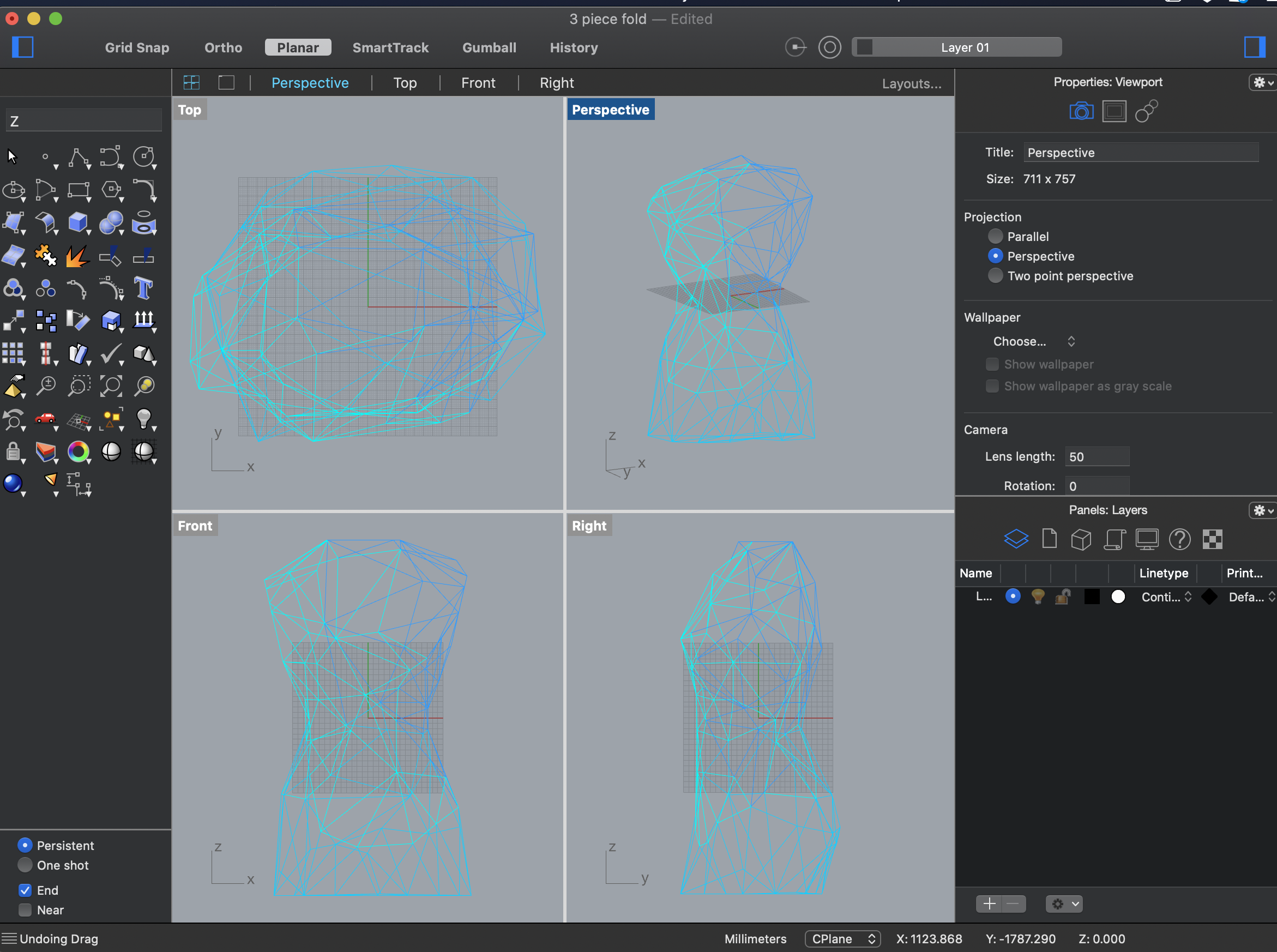Choose the Rectangle tool

click(79, 190)
